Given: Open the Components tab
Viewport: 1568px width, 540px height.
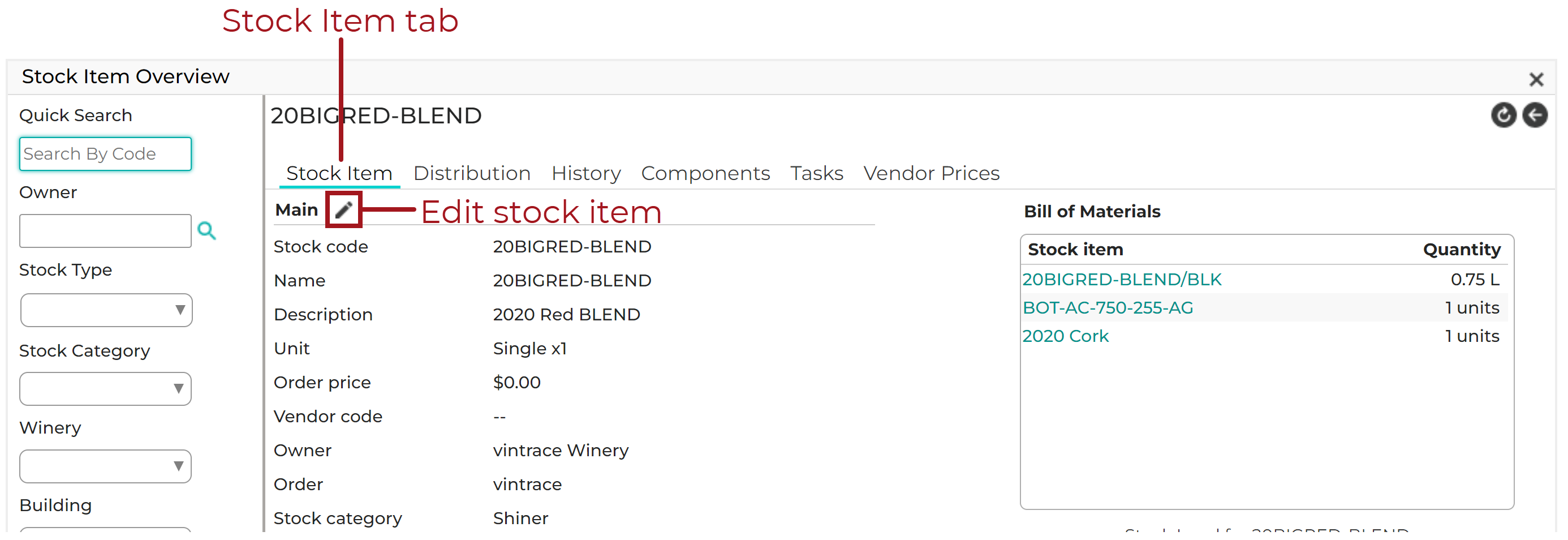Looking at the screenshot, I should click(705, 173).
